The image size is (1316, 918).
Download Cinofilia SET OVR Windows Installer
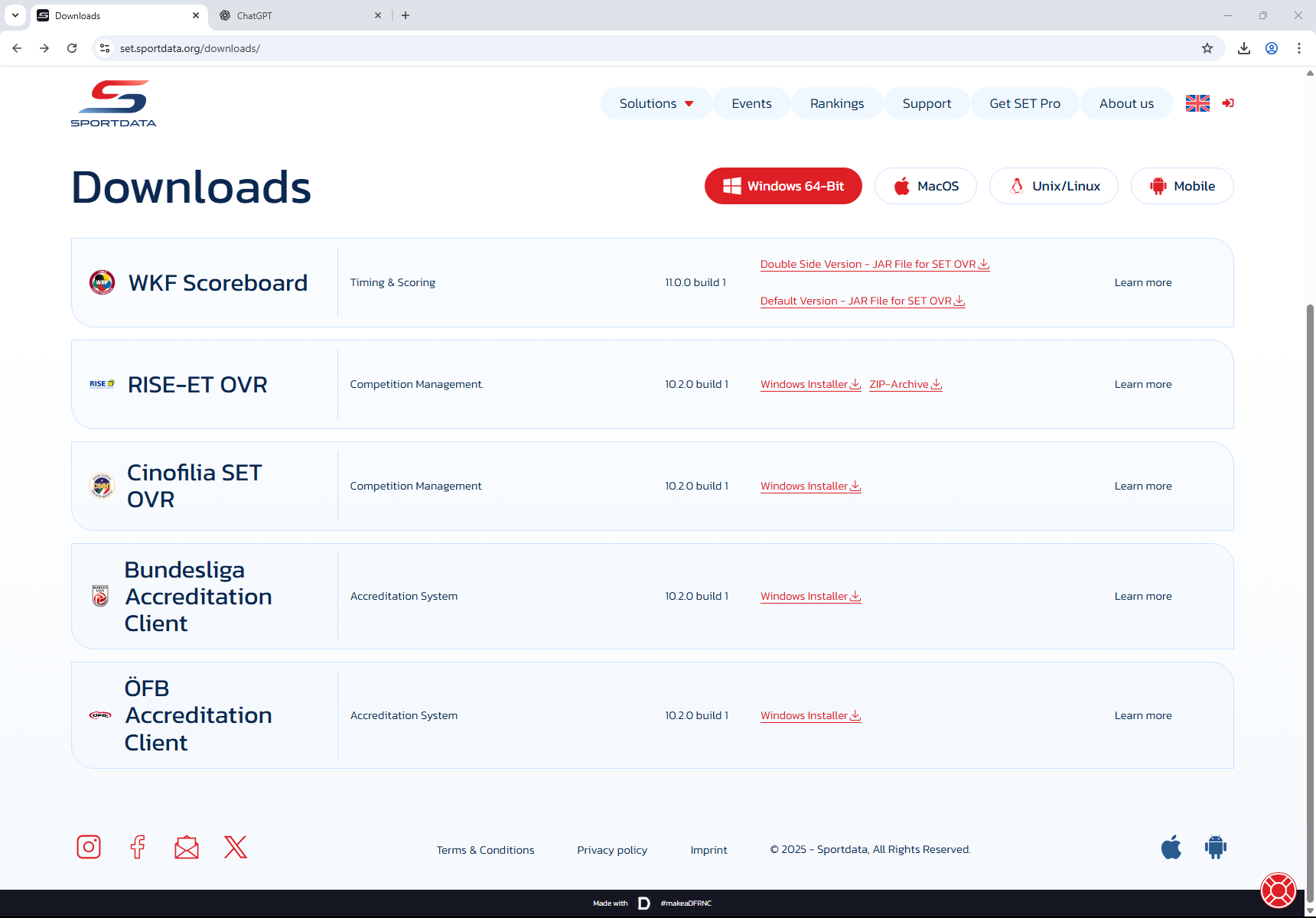point(810,486)
